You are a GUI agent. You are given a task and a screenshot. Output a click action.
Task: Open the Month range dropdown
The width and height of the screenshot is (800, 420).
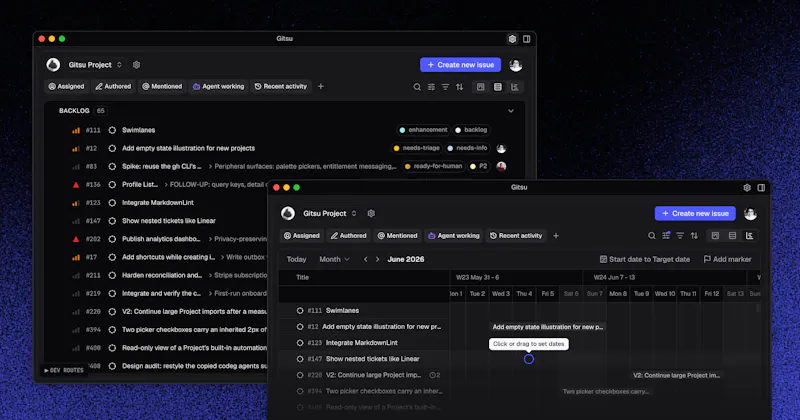click(x=334, y=259)
